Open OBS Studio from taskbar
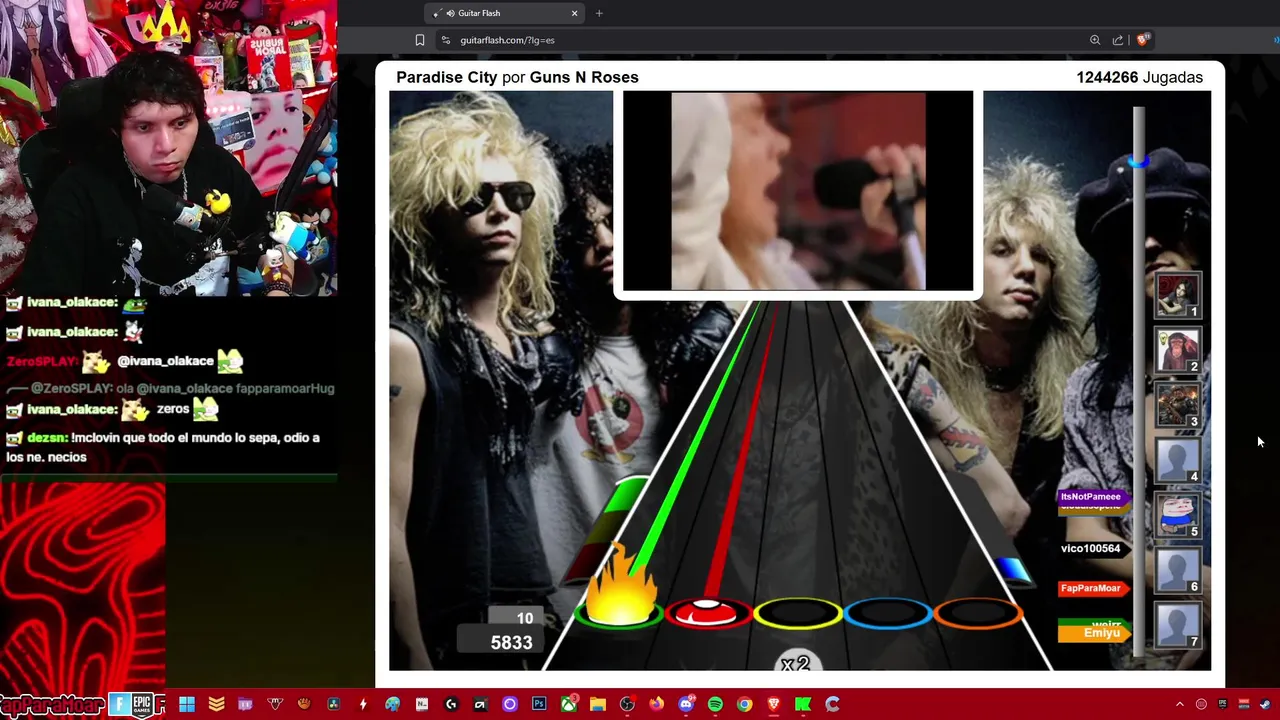The height and width of the screenshot is (720, 1280). point(627,704)
